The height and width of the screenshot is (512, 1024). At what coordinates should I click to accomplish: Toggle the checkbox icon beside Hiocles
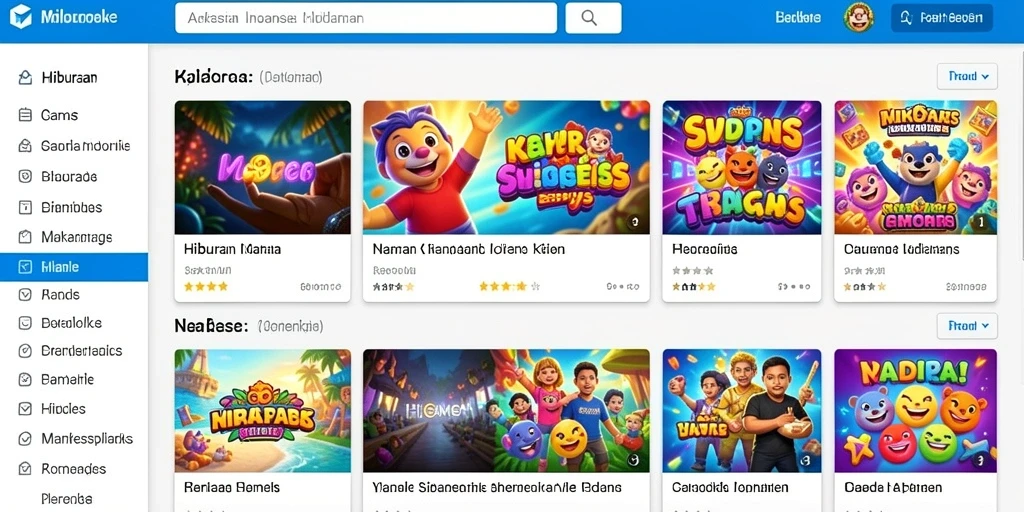click(25, 409)
